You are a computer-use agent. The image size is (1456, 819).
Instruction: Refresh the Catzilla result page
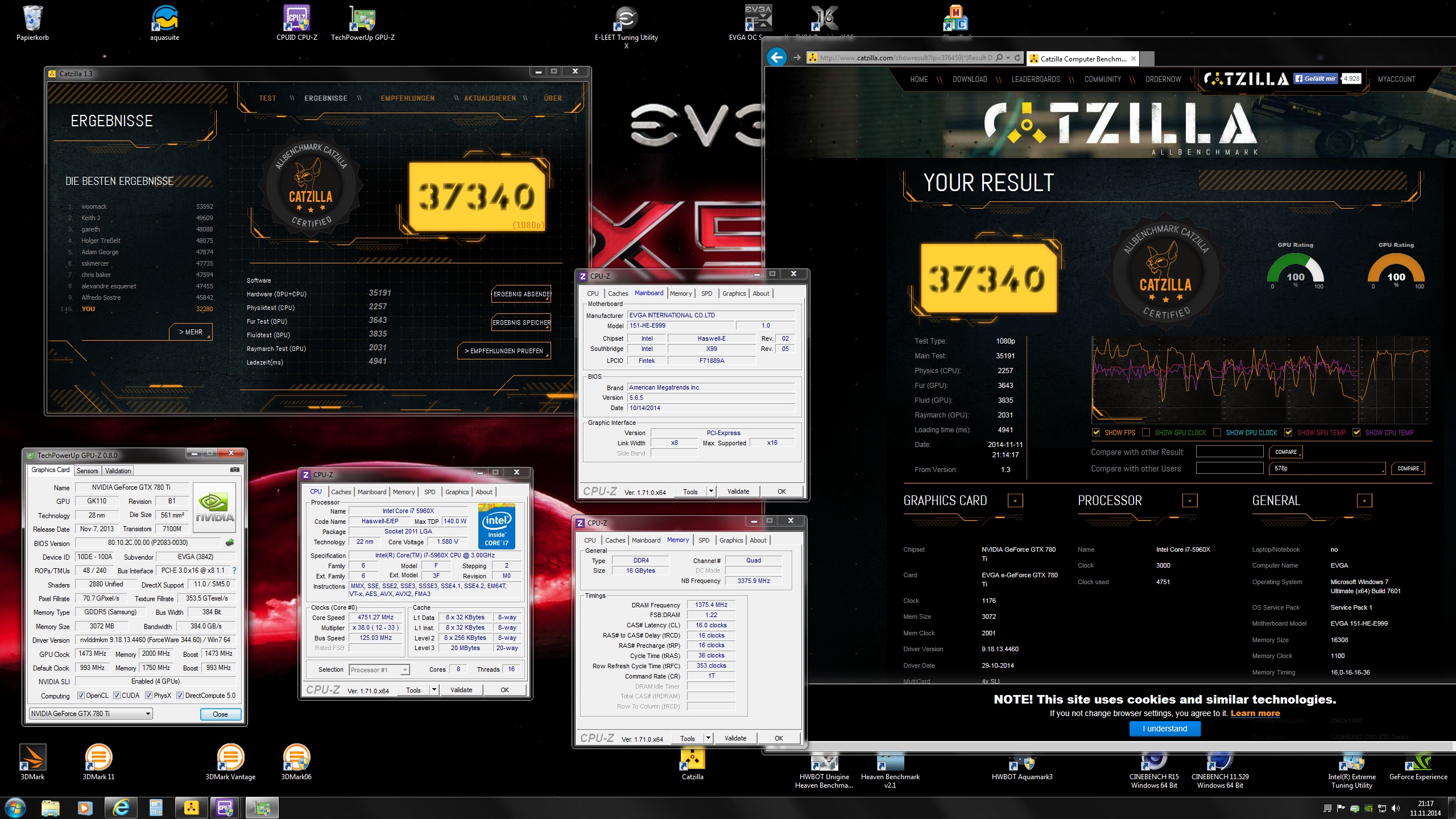pyautogui.click(x=1017, y=57)
